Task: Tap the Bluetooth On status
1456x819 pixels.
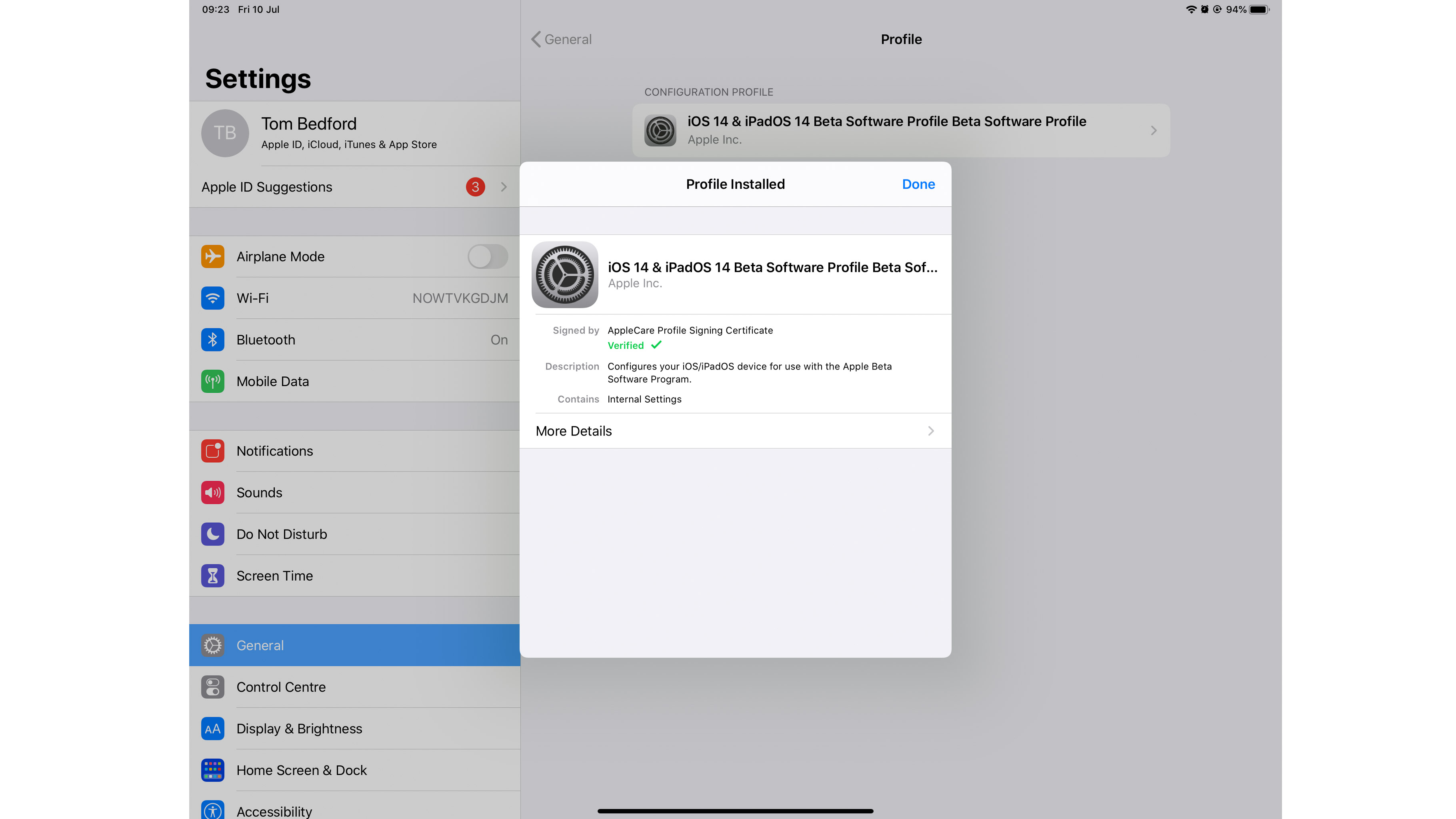Action: click(x=499, y=340)
